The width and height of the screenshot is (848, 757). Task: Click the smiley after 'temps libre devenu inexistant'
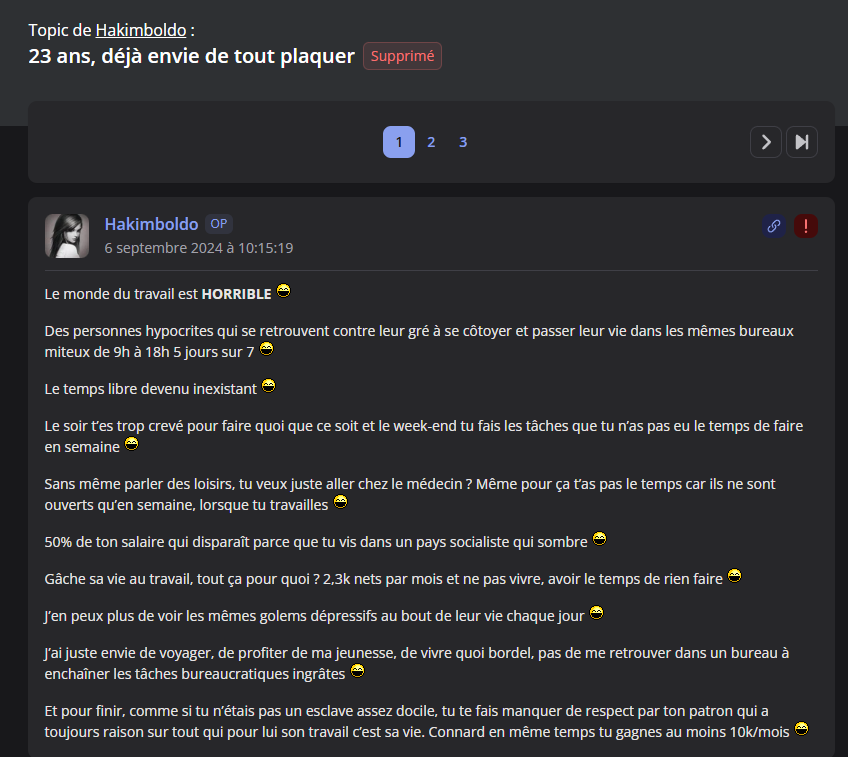pos(269,386)
